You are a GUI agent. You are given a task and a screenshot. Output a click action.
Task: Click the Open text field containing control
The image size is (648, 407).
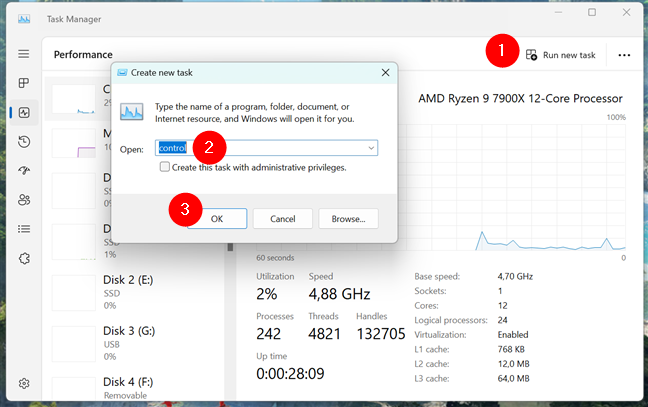[x=266, y=148]
